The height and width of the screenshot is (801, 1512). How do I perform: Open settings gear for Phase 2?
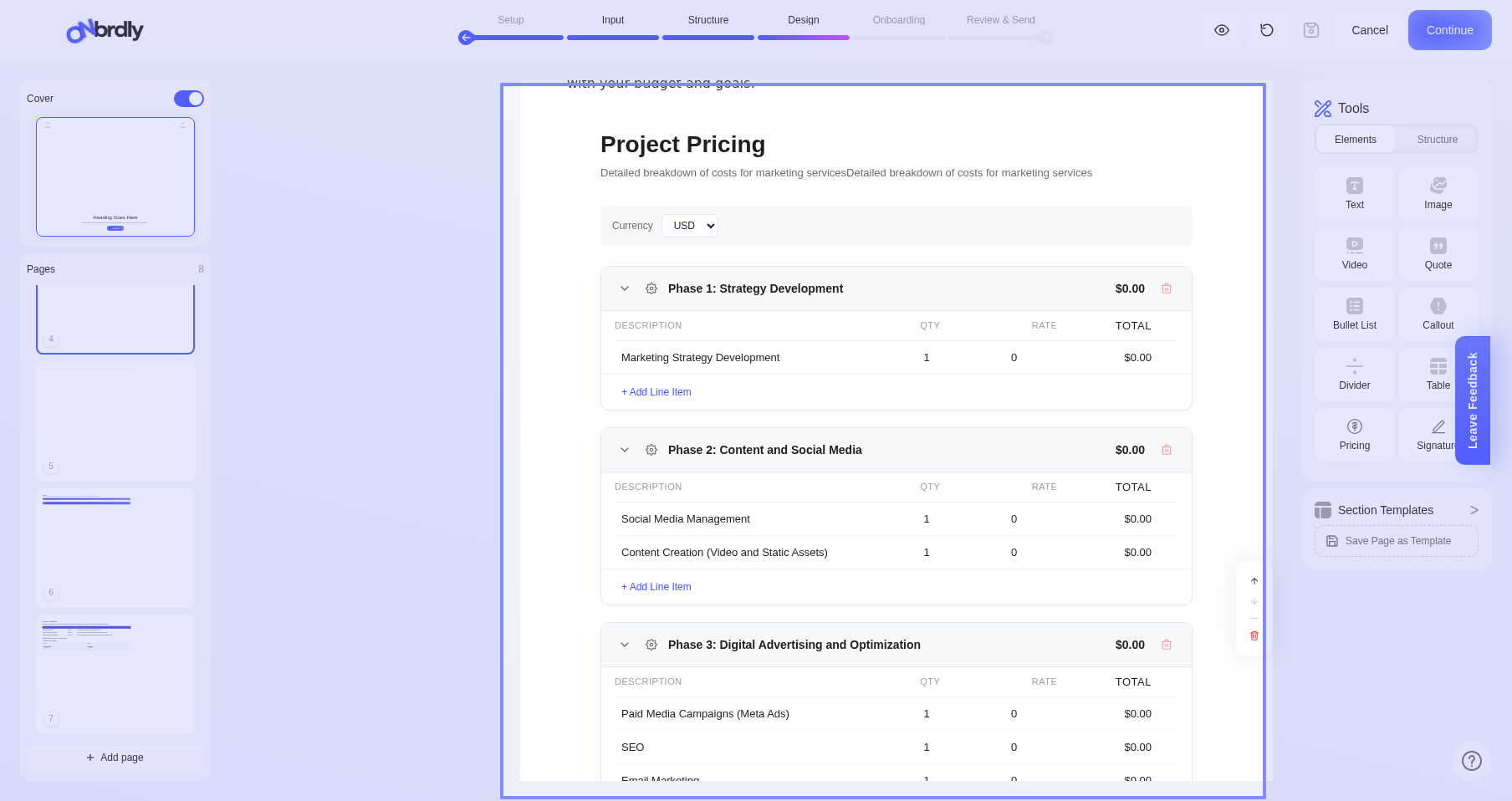pyautogui.click(x=651, y=450)
